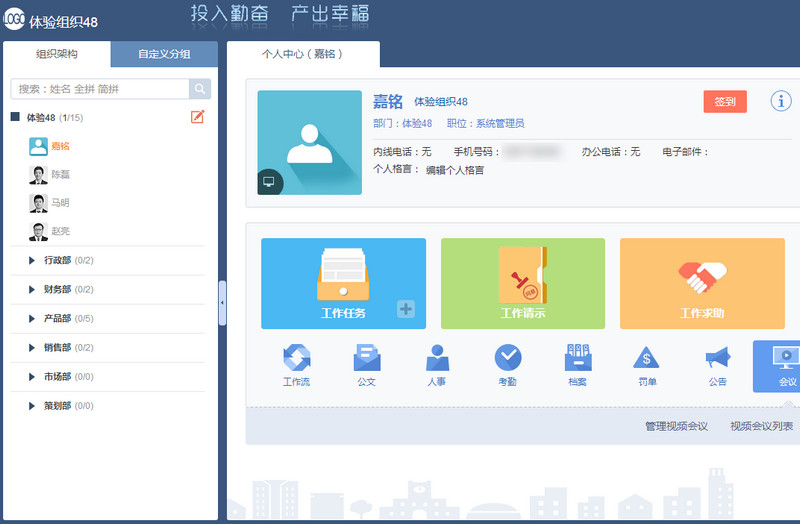The height and width of the screenshot is (524, 800).
Task: Click the info icon next to 签到
Action: point(780,101)
